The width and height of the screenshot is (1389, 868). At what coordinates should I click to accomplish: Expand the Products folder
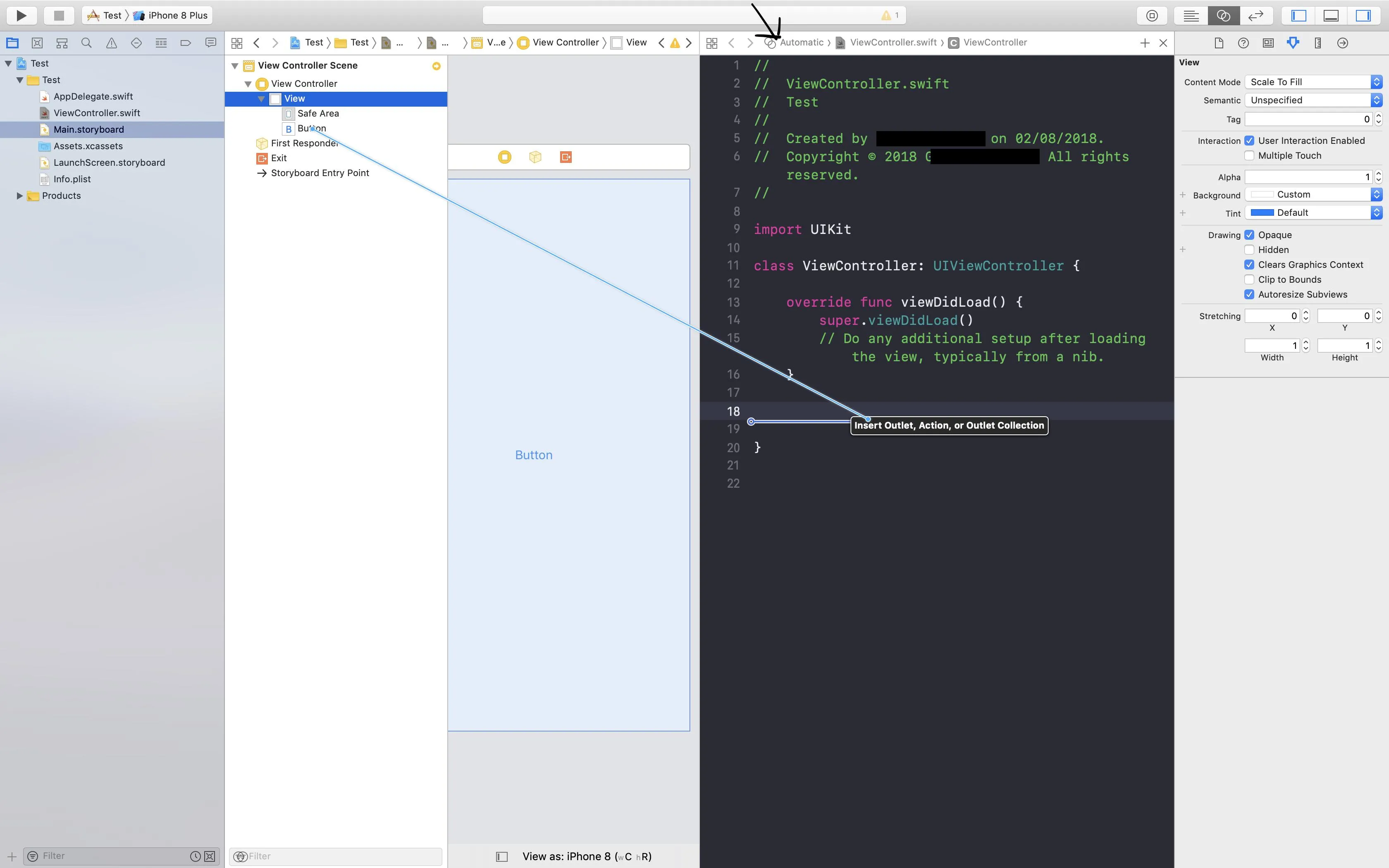pyautogui.click(x=19, y=196)
